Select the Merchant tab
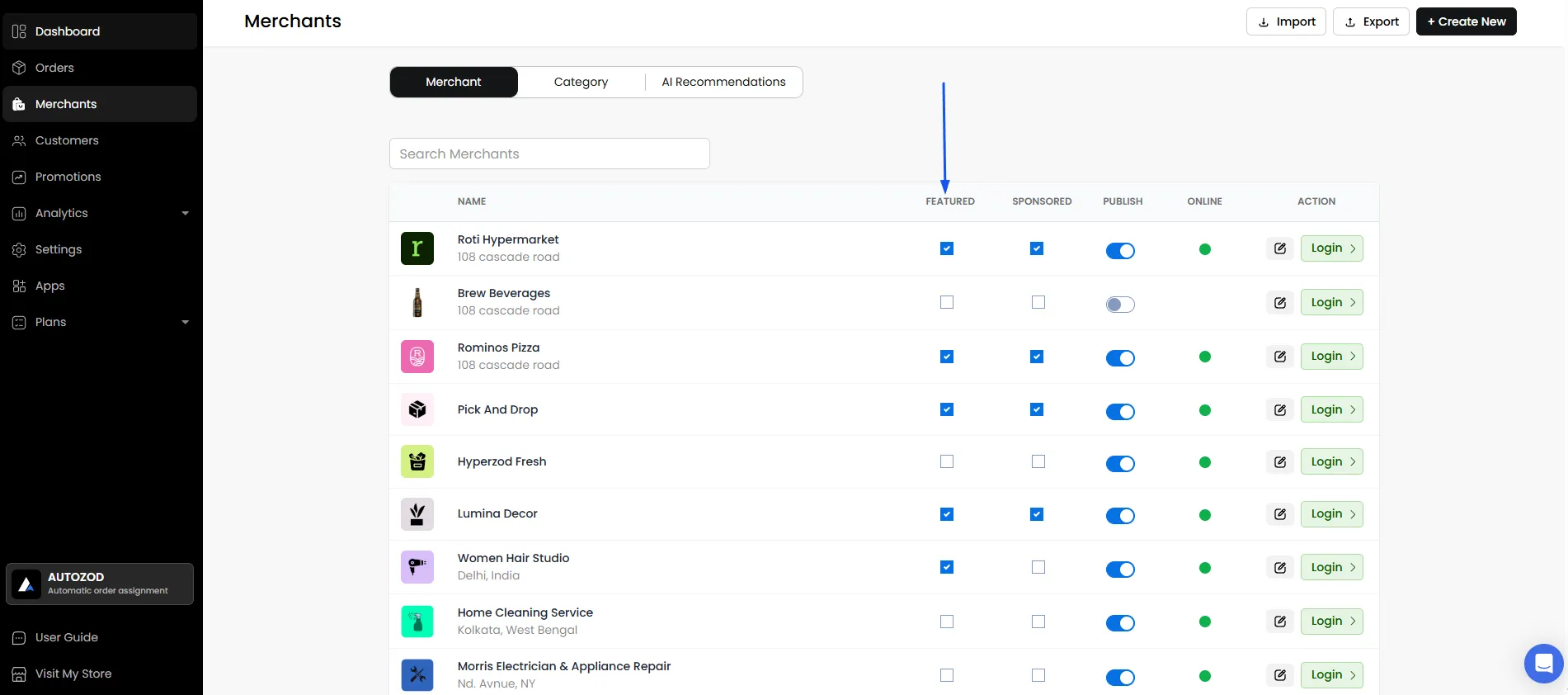This screenshot has height=695, width=1568. coord(454,82)
